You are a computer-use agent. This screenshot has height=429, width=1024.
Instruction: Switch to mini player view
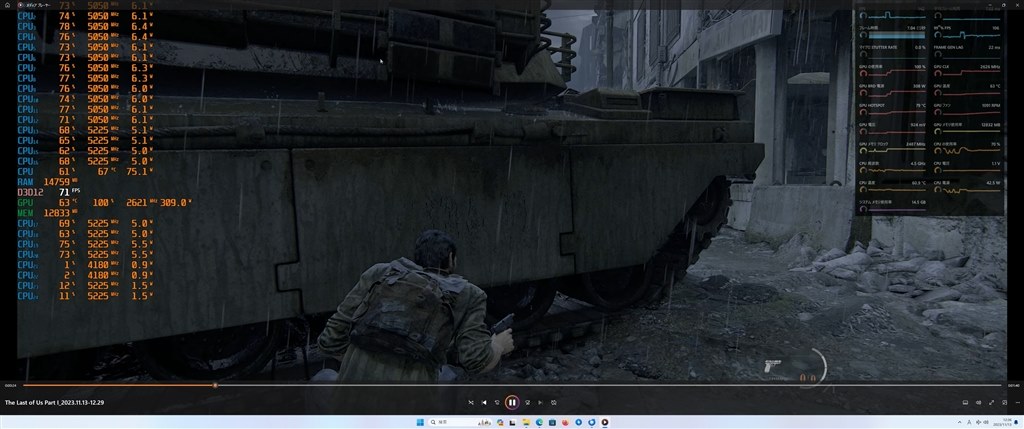point(1004,402)
